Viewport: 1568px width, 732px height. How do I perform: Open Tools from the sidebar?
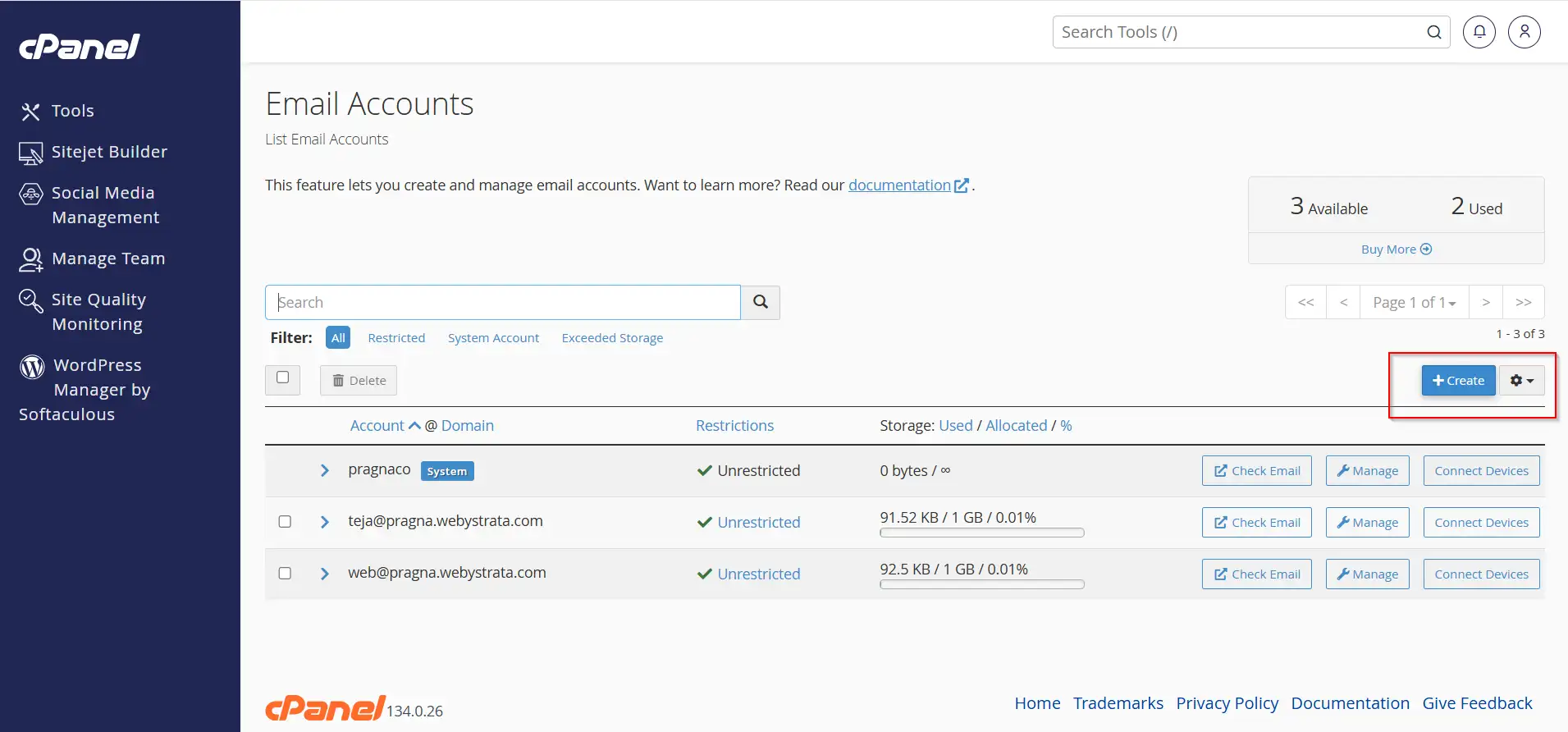pyautogui.click(x=57, y=111)
